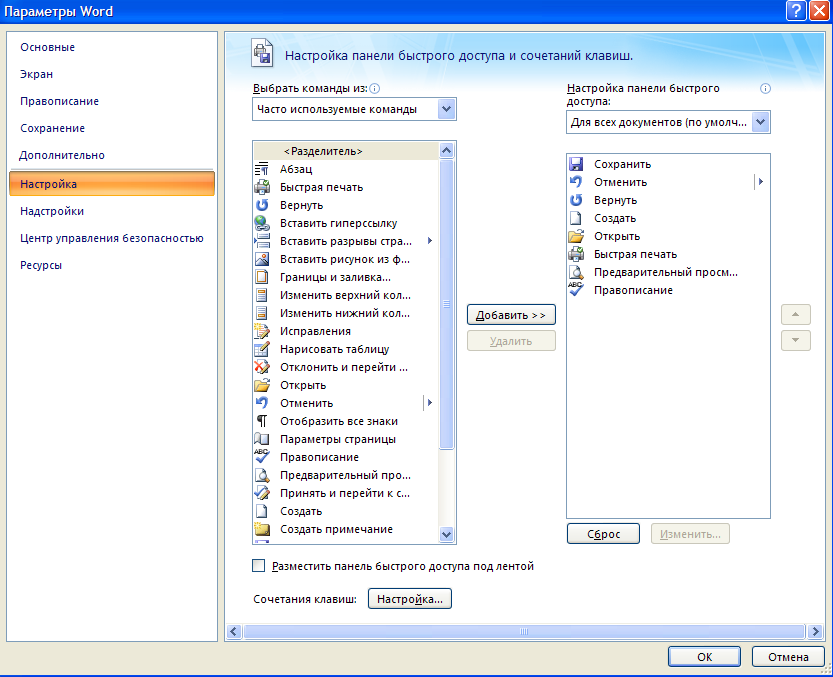This screenshot has width=833, height=677.
Task: Click the Сброс button
Action: click(604, 534)
